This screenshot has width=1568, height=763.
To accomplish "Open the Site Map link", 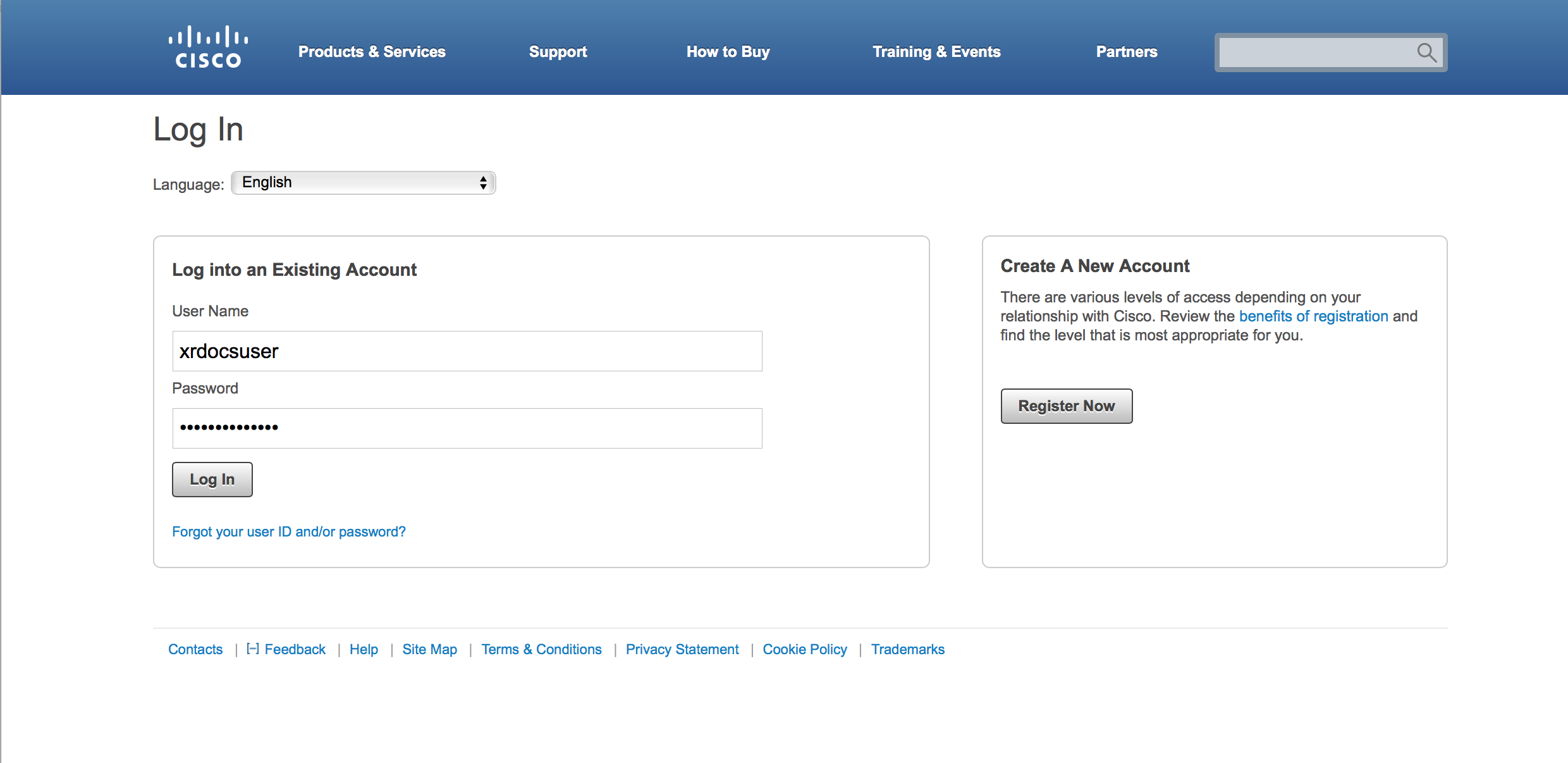I will (x=429, y=649).
